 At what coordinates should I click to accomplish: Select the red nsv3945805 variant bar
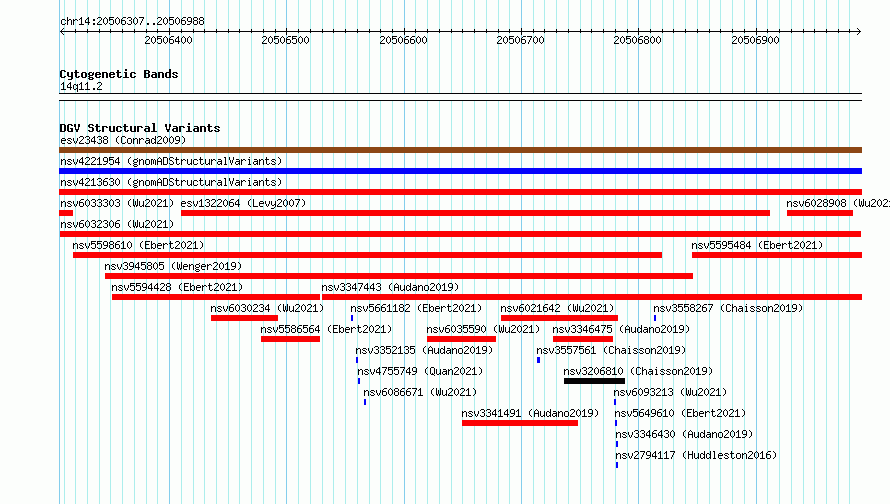tap(399, 276)
